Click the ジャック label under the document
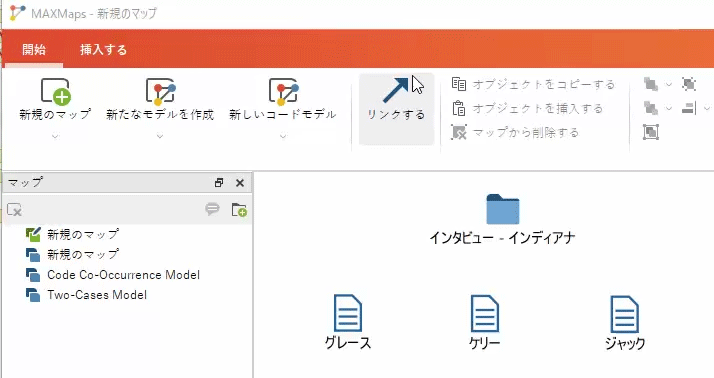 625,343
